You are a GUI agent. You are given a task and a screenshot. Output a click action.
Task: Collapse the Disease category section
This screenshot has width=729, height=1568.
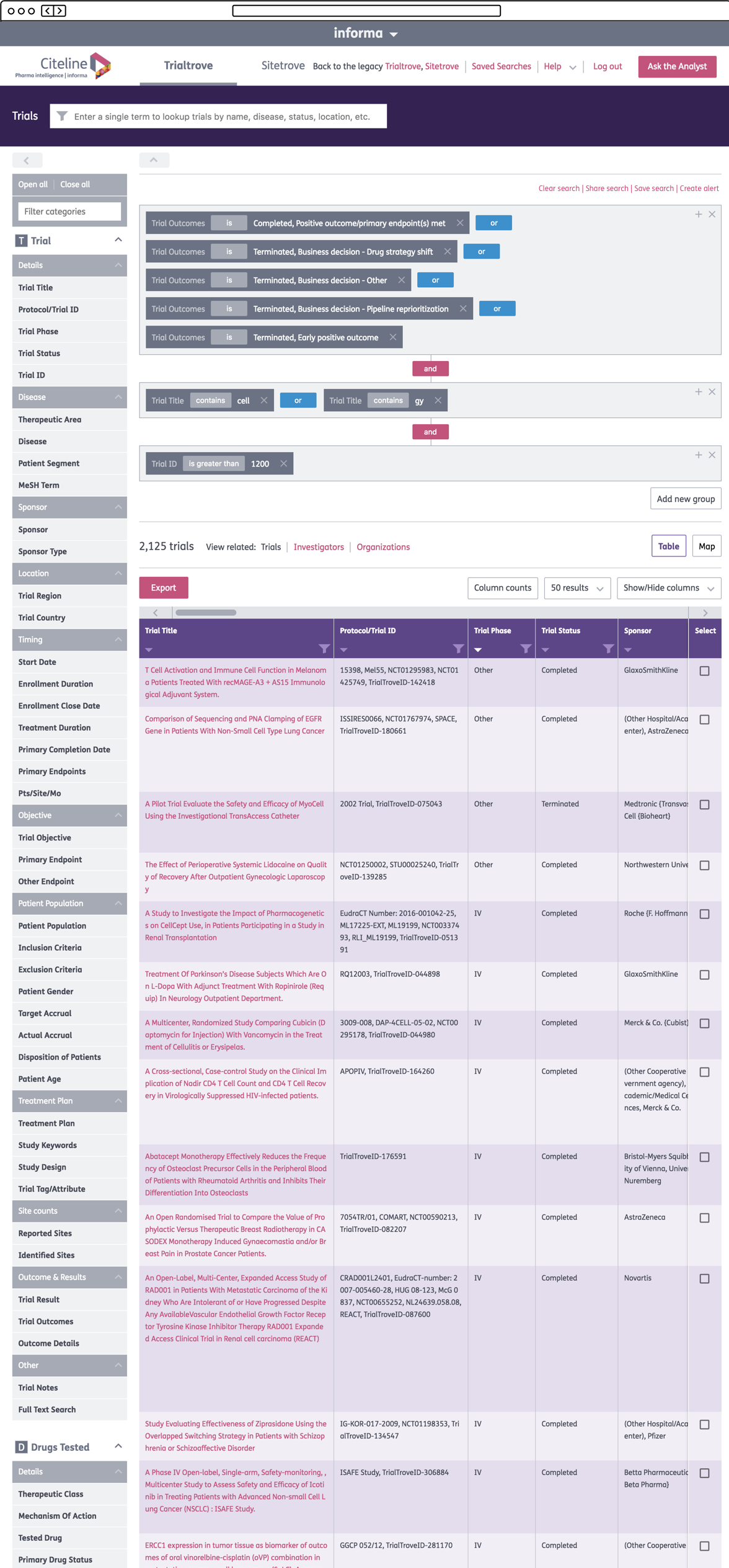click(118, 398)
